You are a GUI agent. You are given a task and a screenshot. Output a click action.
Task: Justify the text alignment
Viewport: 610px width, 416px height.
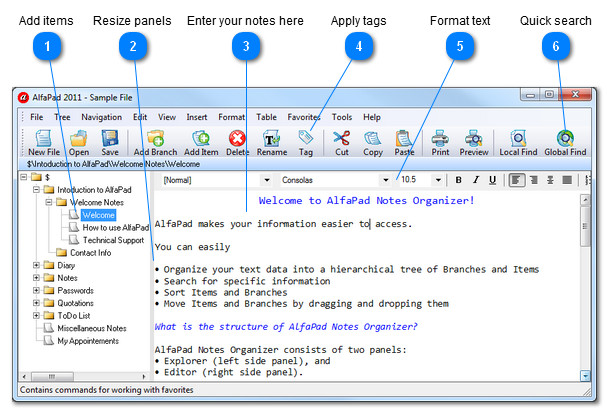567,180
